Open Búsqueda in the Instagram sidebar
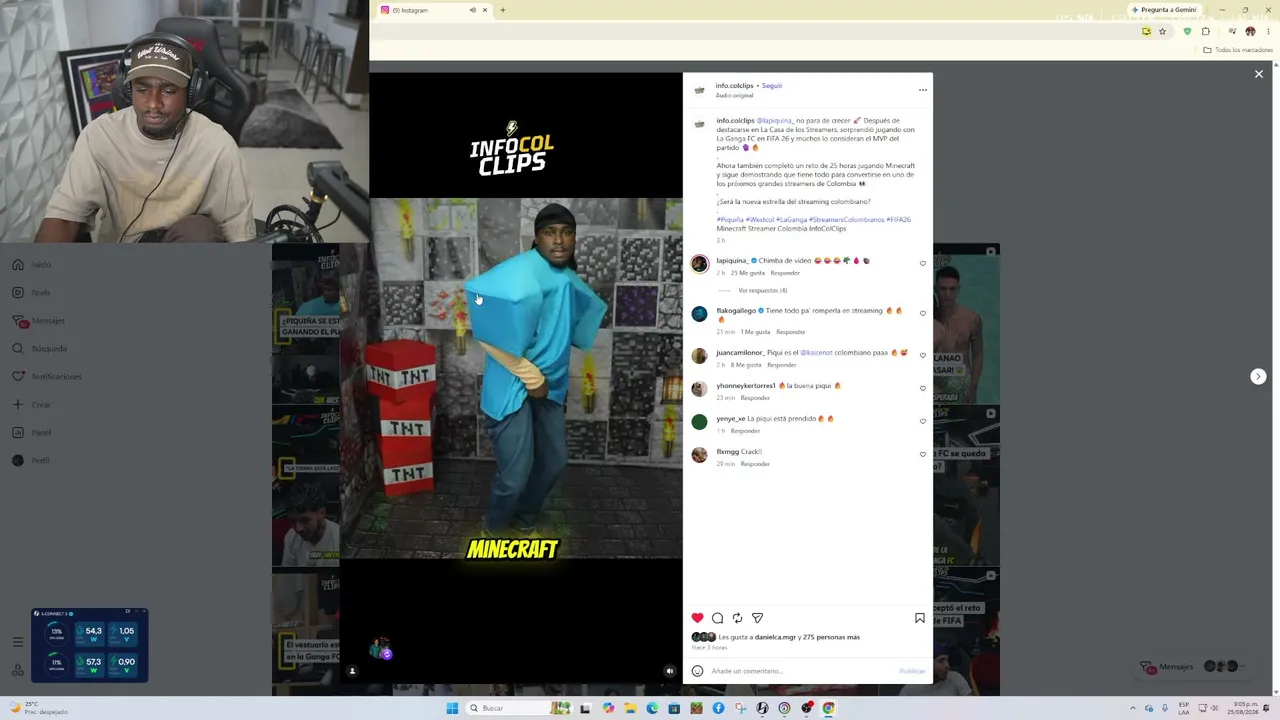The width and height of the screenshot is (1280, 720). point(39,349)
